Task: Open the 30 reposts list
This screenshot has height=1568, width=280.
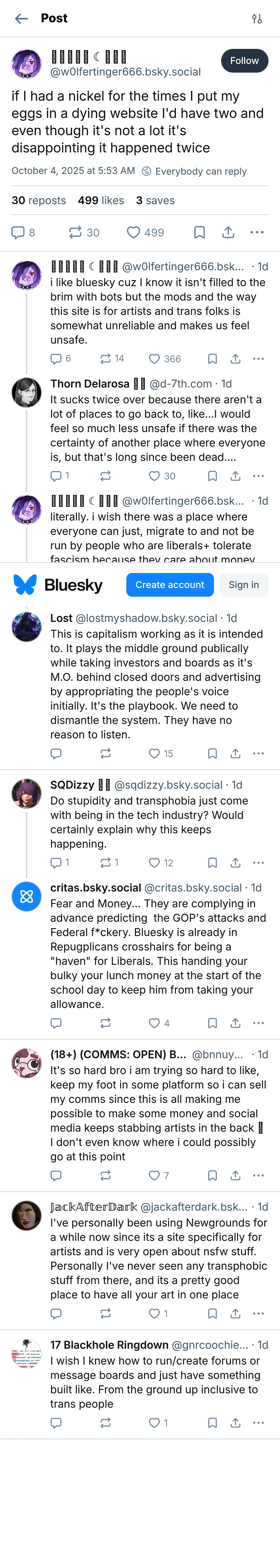Action: click(39, 200)
